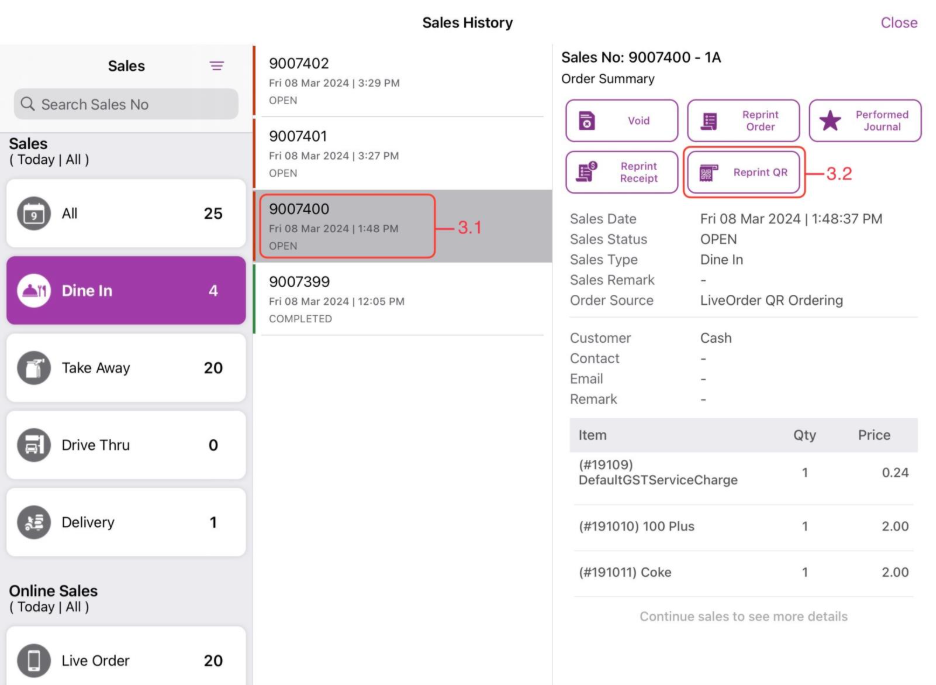Click the 100 Plus item row
The image size is (936, 685).
click(x=743, y=527)
